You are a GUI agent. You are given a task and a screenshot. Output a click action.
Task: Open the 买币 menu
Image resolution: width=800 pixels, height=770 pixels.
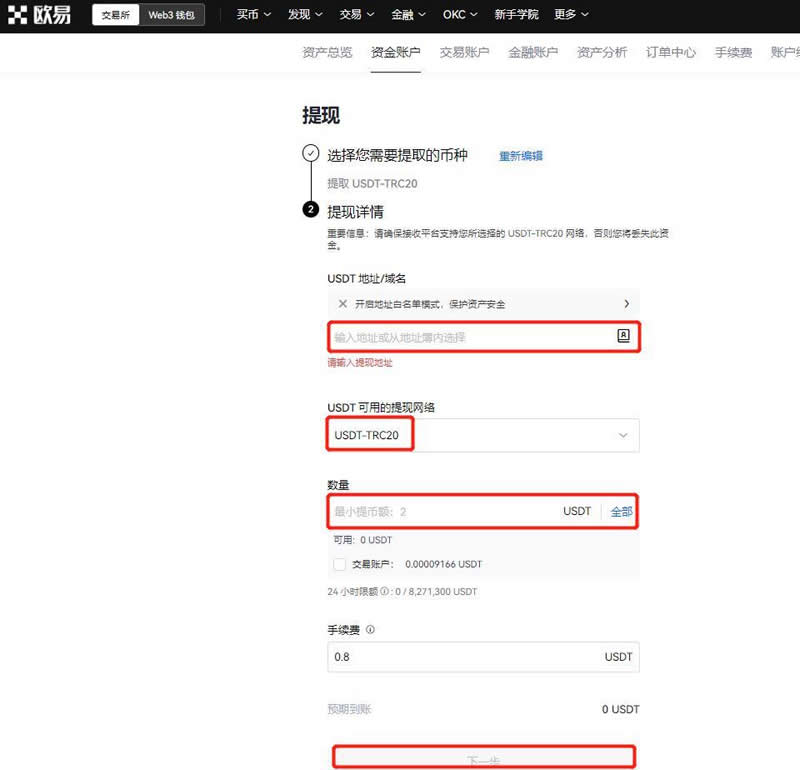coord(246,14)
